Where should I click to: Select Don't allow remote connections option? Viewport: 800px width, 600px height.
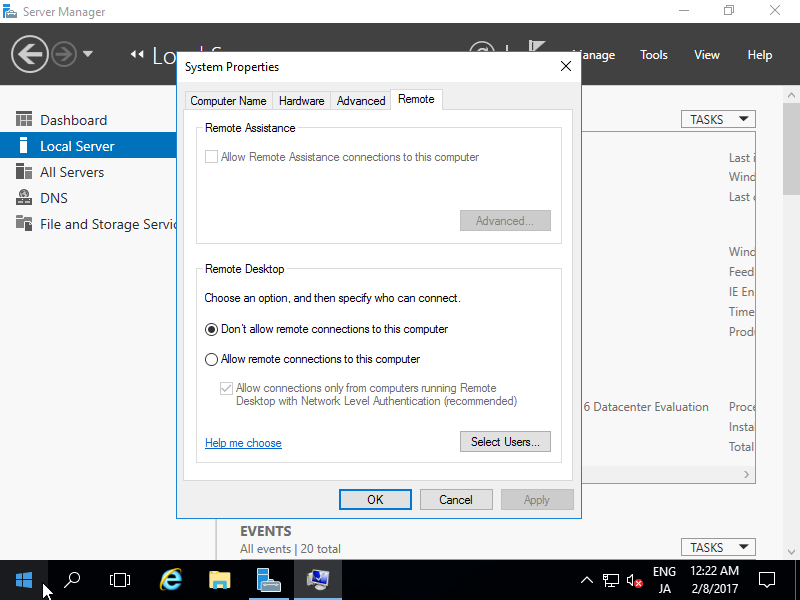tap(211, 329)
